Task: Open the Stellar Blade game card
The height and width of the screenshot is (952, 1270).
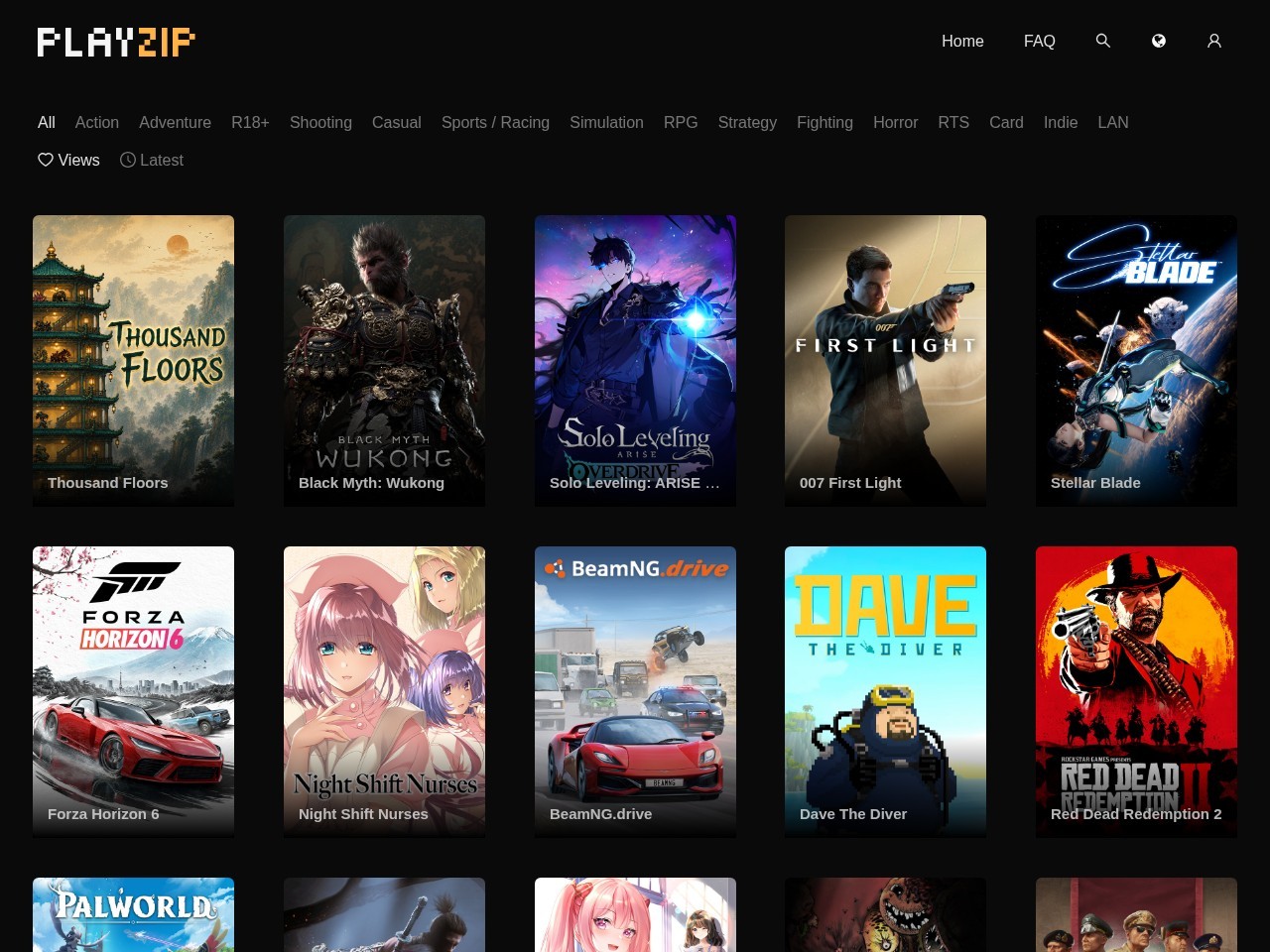Action: click(1136, 361)
